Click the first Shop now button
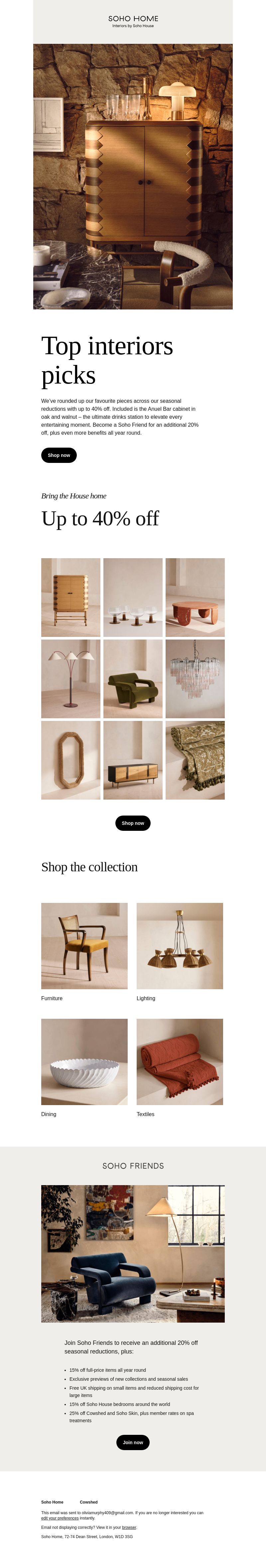 [x=59, y=455]
